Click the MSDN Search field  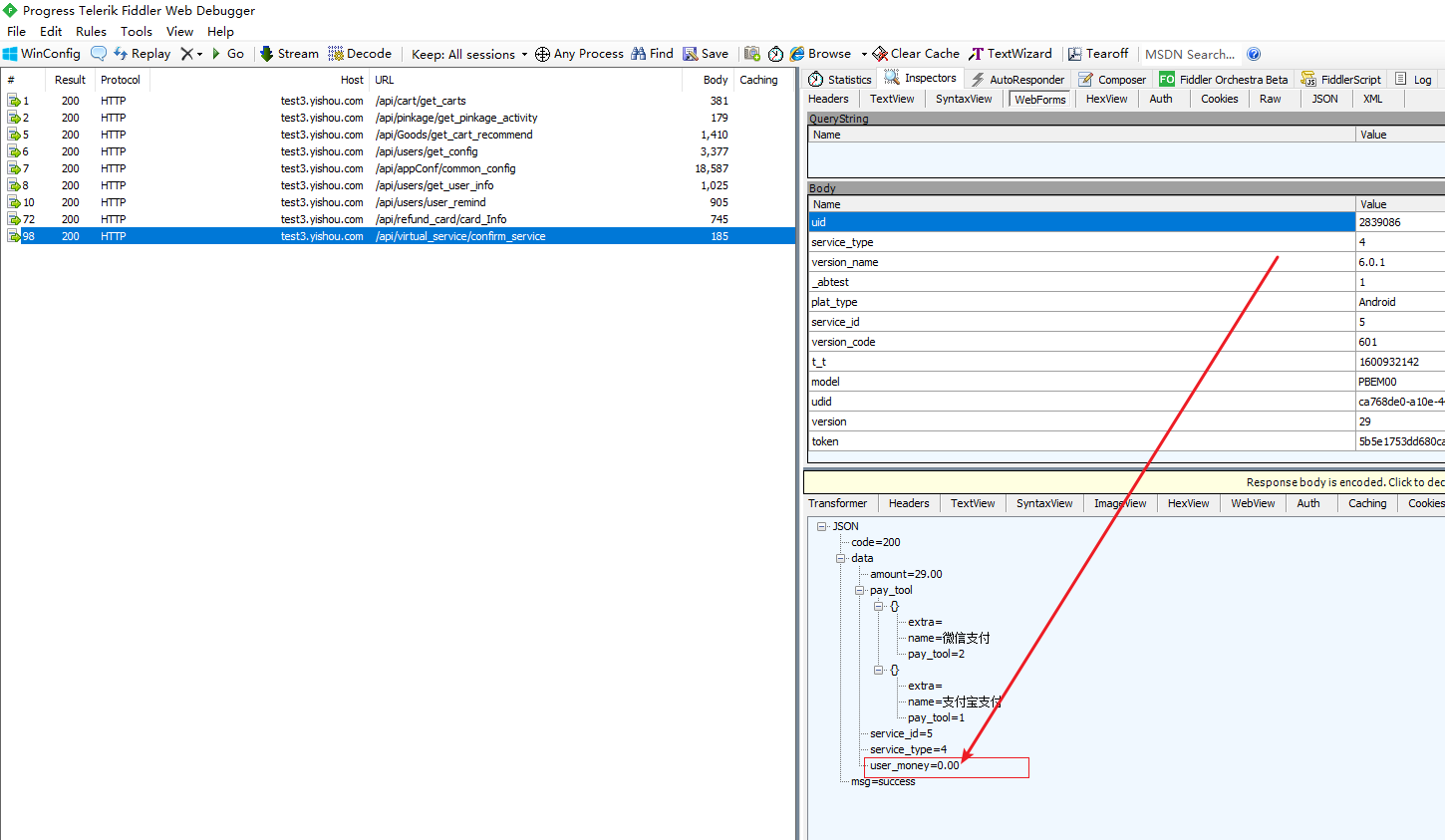click(1190, 54)
